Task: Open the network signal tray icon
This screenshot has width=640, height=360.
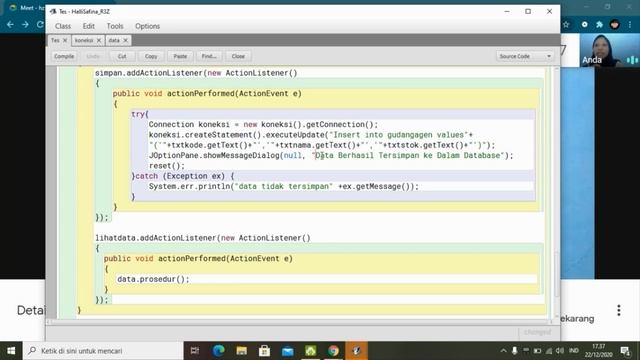Action: pyautogui.click(x=549, y=351)
